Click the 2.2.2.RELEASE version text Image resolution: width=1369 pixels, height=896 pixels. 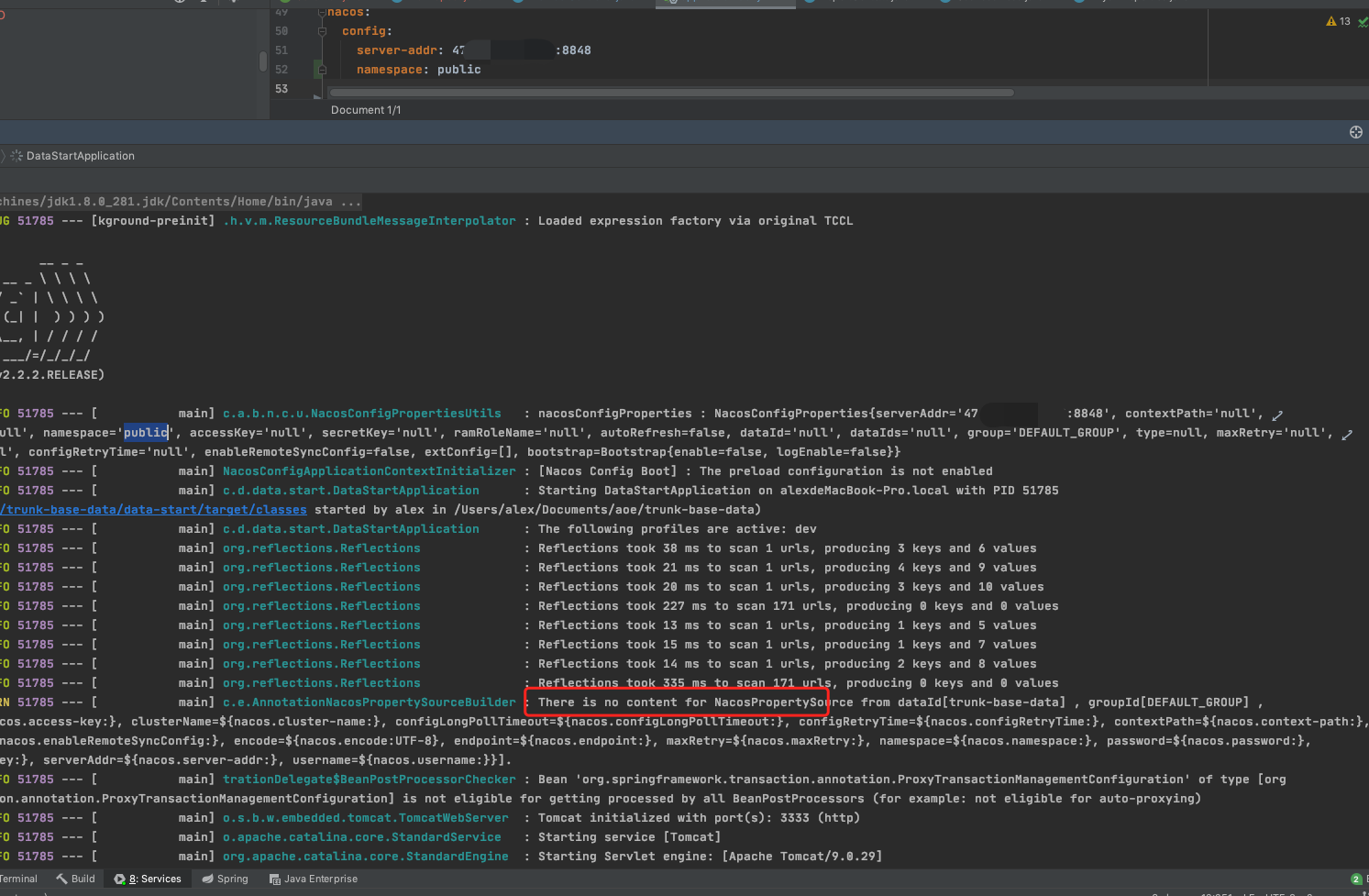(x=52, y=375)
